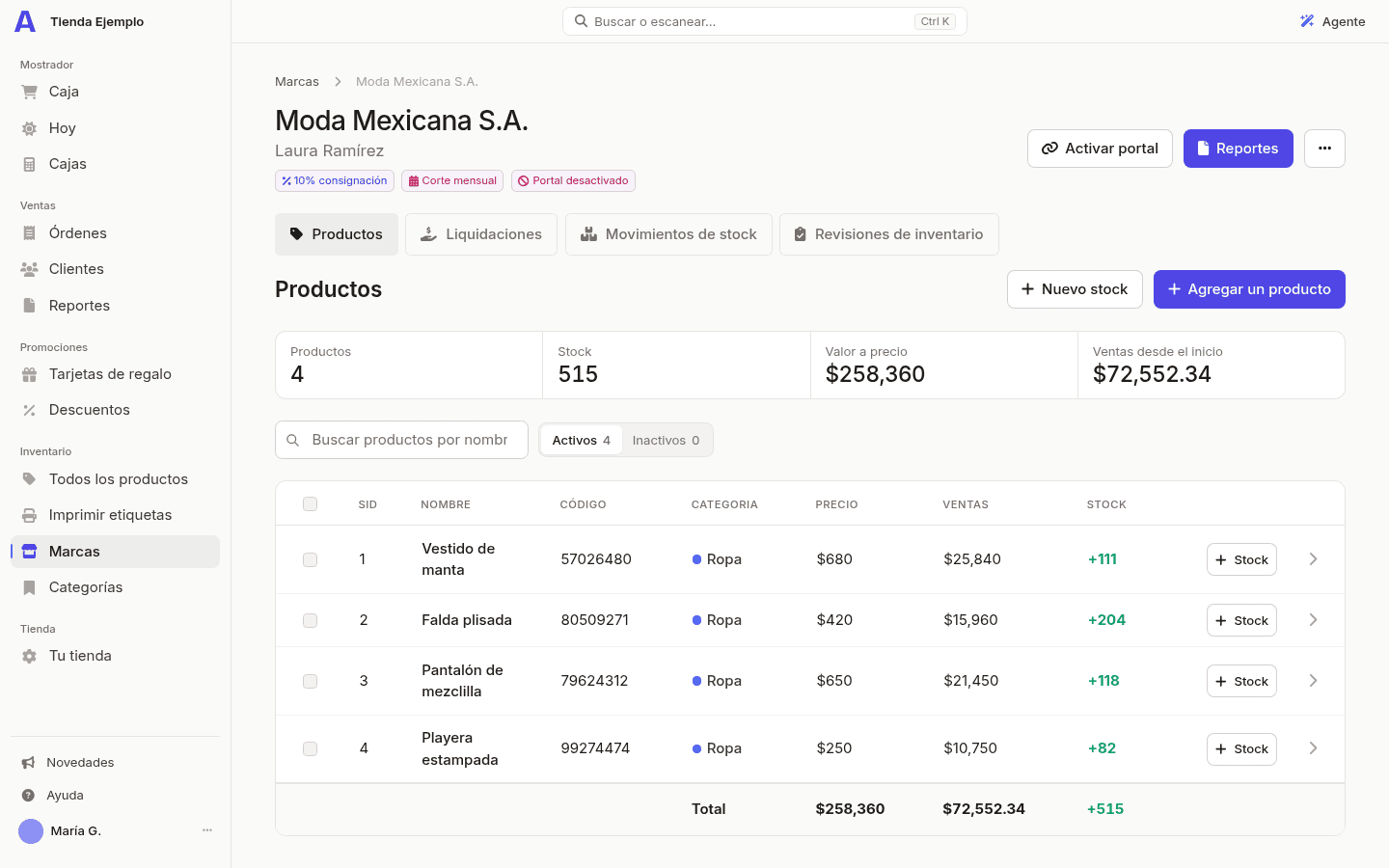This screenshot has width=1389, height=868.
Task: Open Todos los productos
Action: point(115,479)
